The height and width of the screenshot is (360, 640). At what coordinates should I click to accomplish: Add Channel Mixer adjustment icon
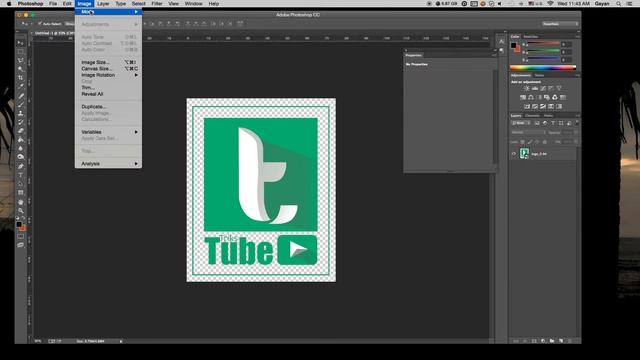point(555,97)
